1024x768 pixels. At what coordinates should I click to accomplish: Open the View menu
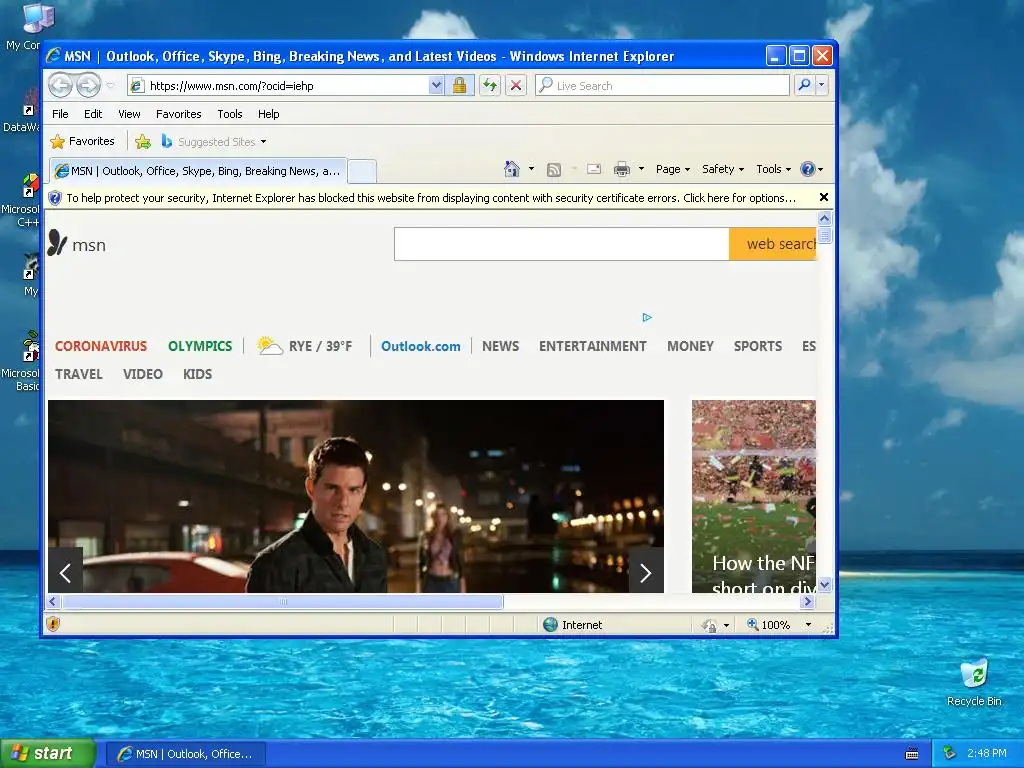click(x=129, y=114)
